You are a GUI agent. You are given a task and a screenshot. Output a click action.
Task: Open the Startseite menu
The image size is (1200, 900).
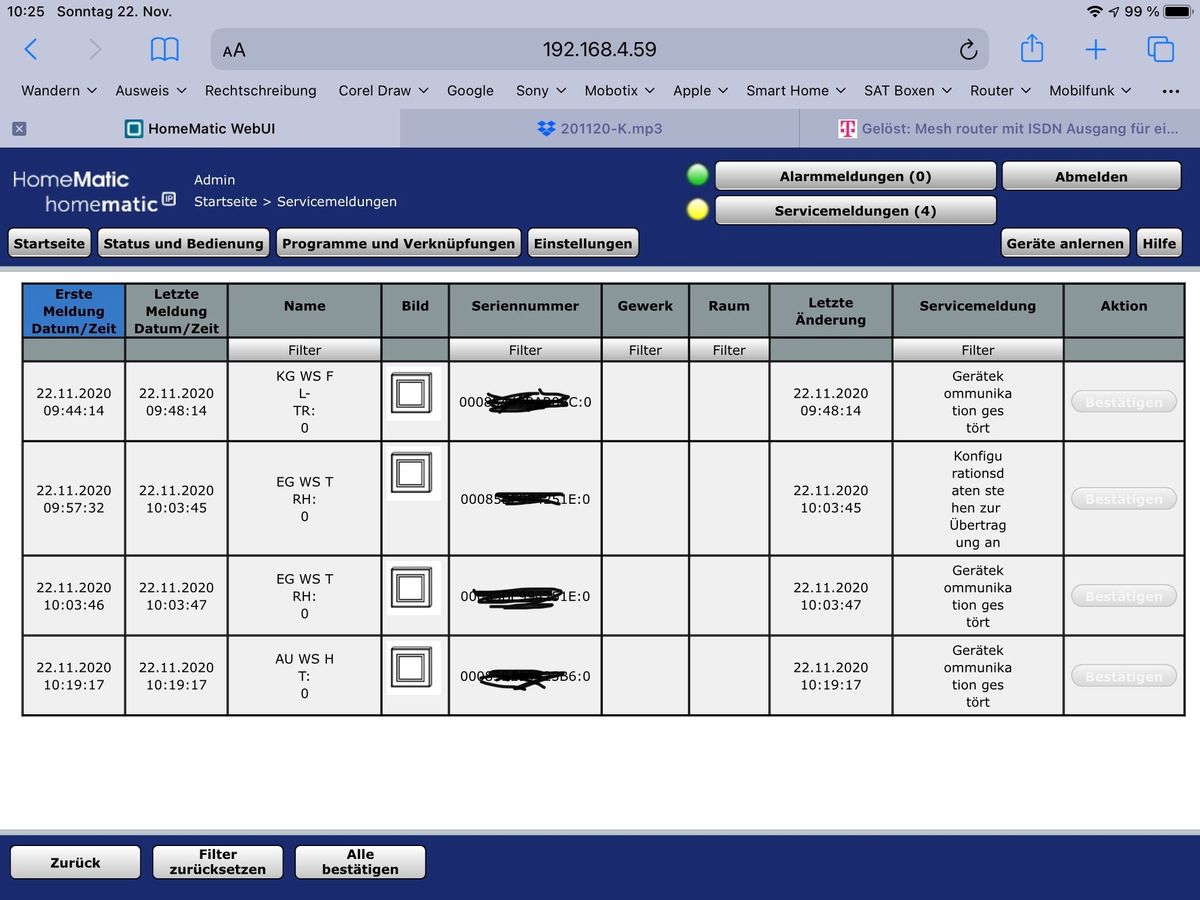[x=49, y=243]
